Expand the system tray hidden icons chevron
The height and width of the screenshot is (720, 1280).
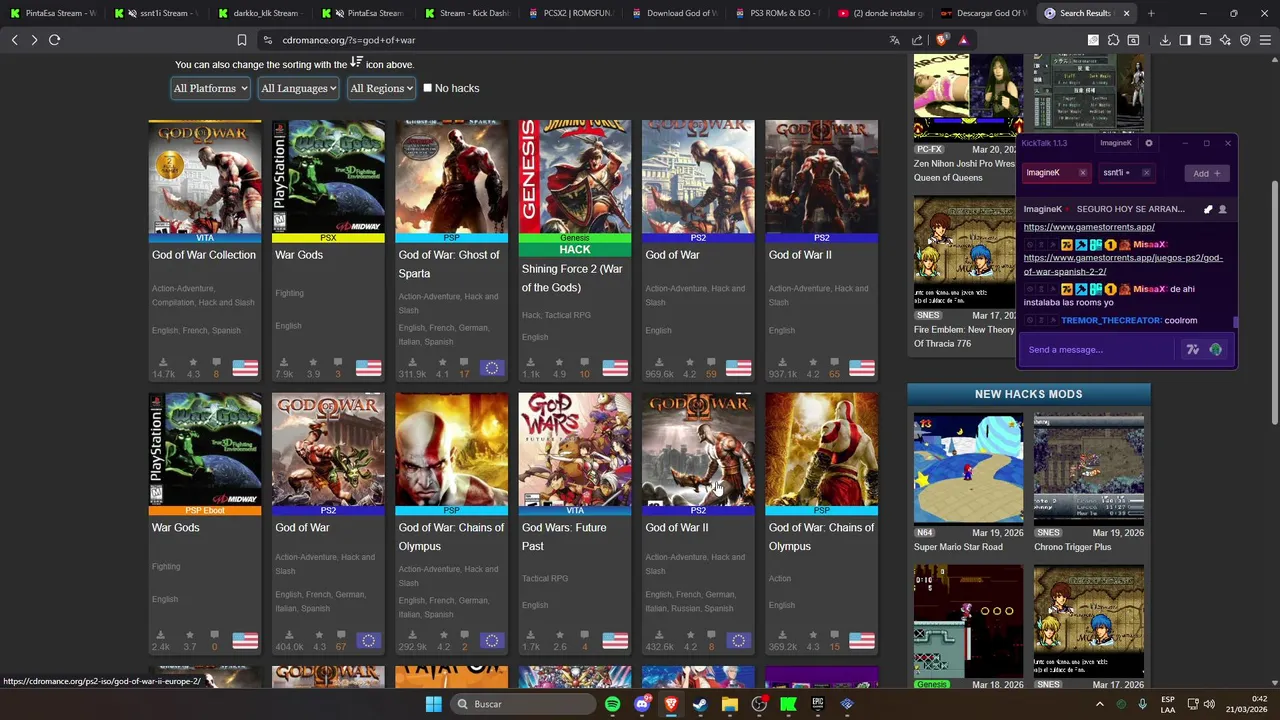1100,704
